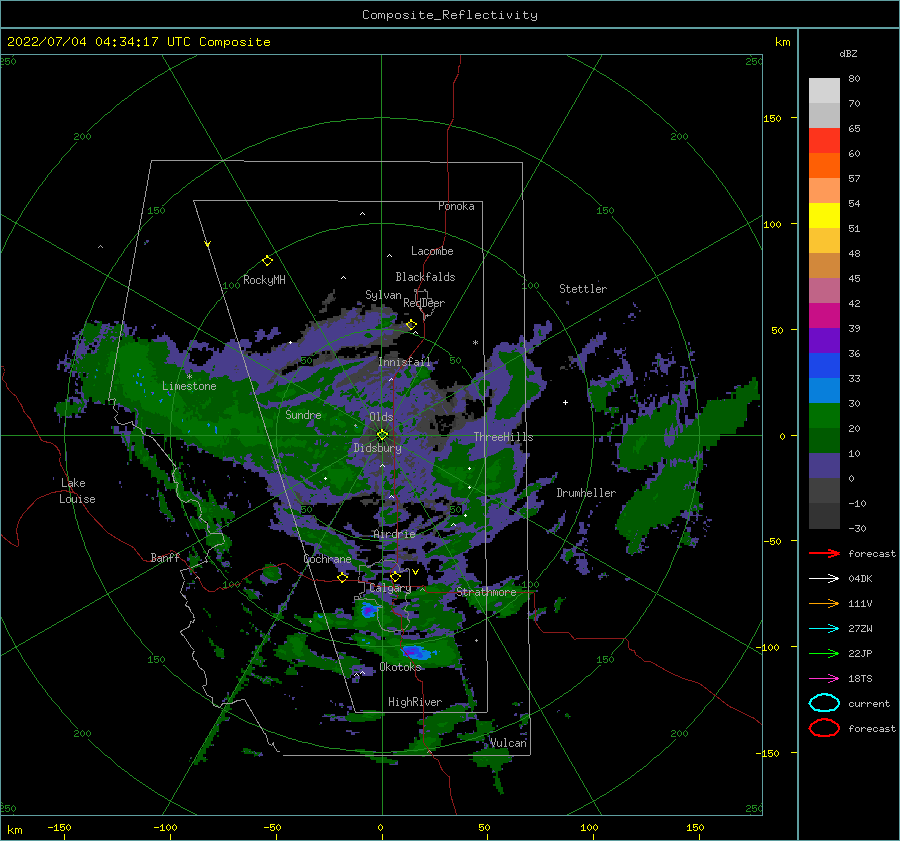Select the Limestone label

click(189, 386)
